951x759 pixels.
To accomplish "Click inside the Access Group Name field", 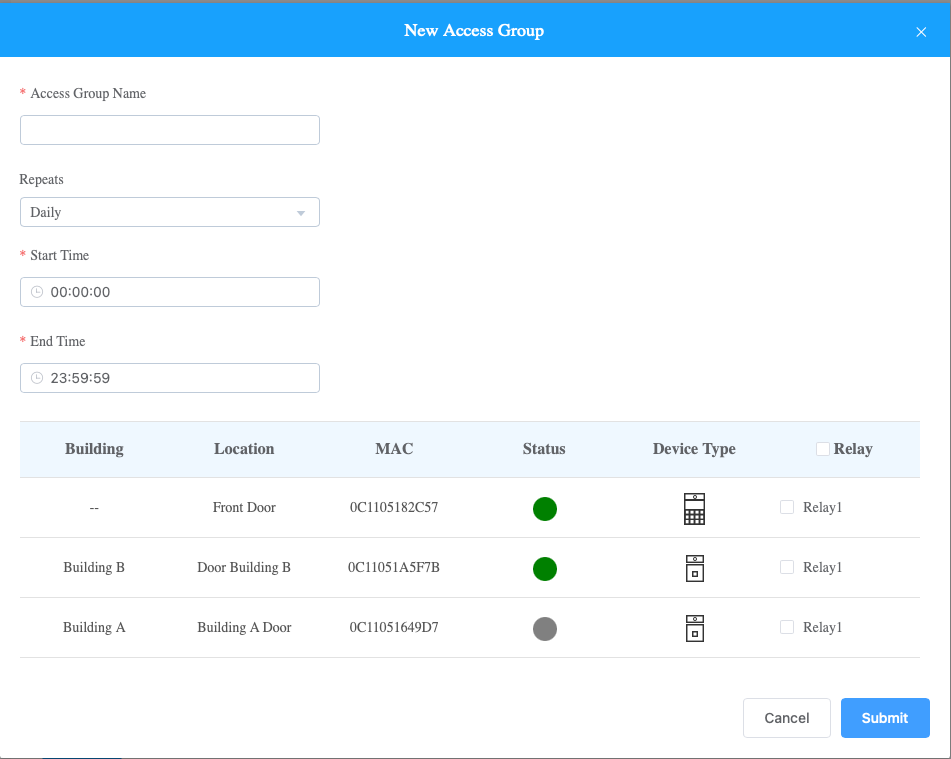I will [169, 129].
